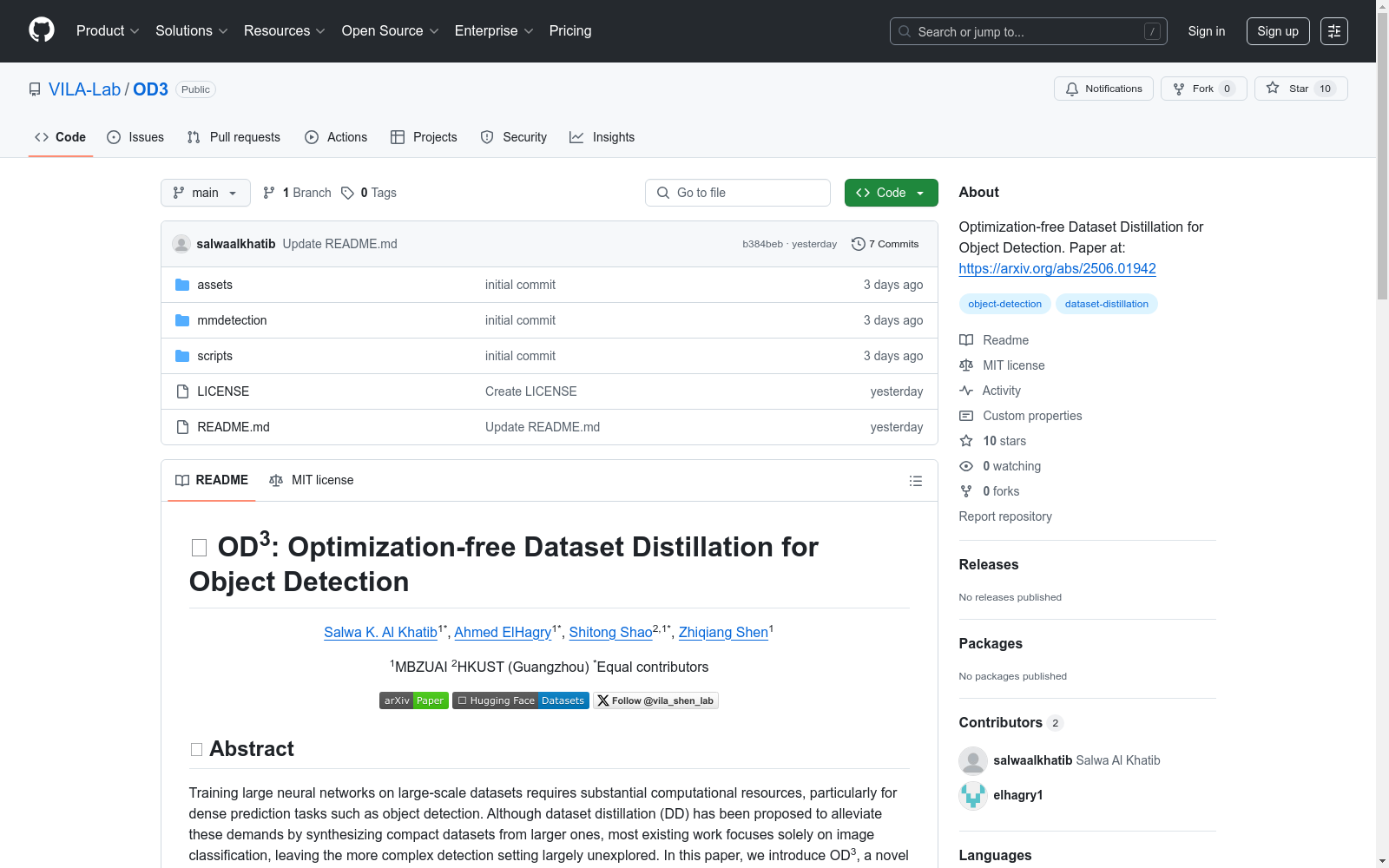Open the Readme link in About sidebar
1389x868 pixels.
tap(994, 340)
